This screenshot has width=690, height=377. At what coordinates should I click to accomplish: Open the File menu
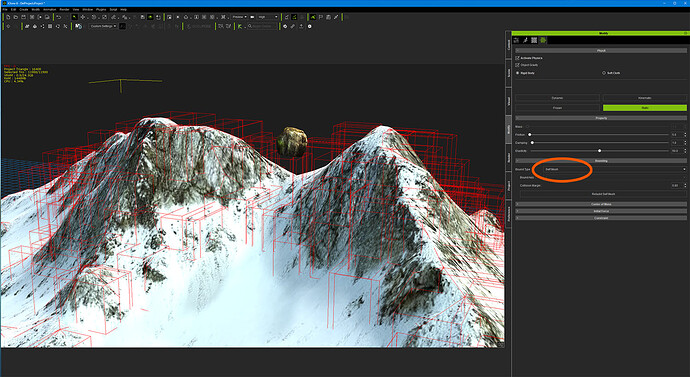point(5,9)
